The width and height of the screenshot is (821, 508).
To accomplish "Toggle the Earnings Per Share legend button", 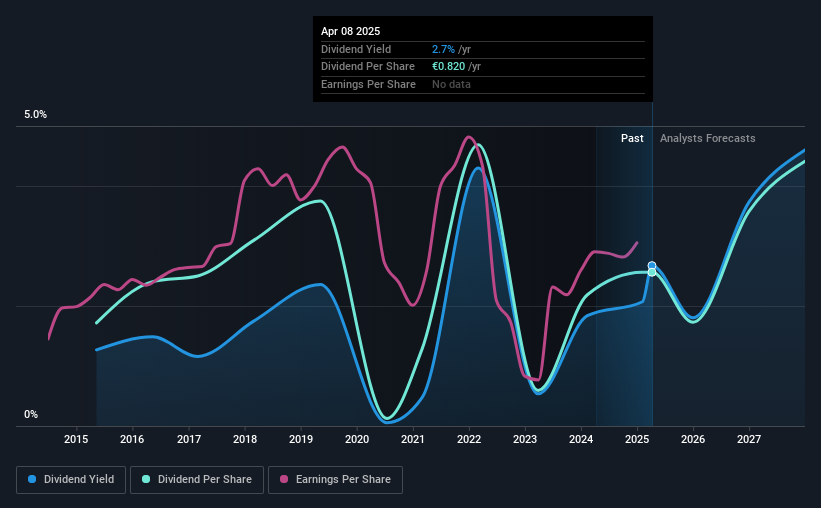I will click(x=335, y=480).
